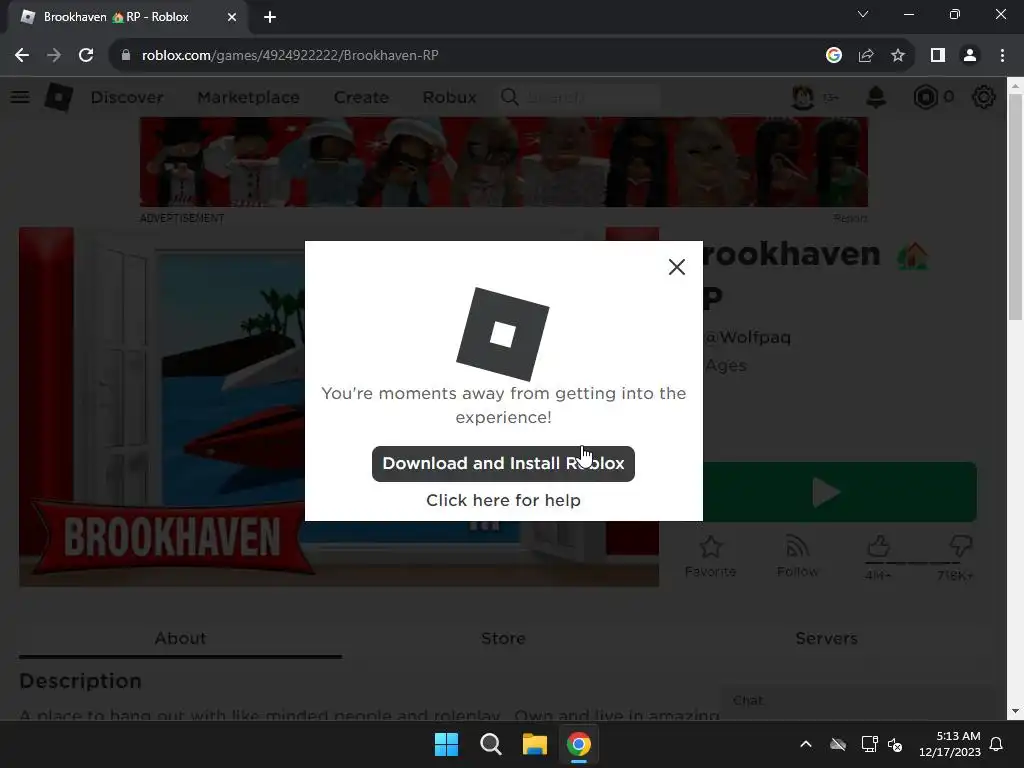Open the notifications bell
The image size is (1024, 768).
coord(876,97)
